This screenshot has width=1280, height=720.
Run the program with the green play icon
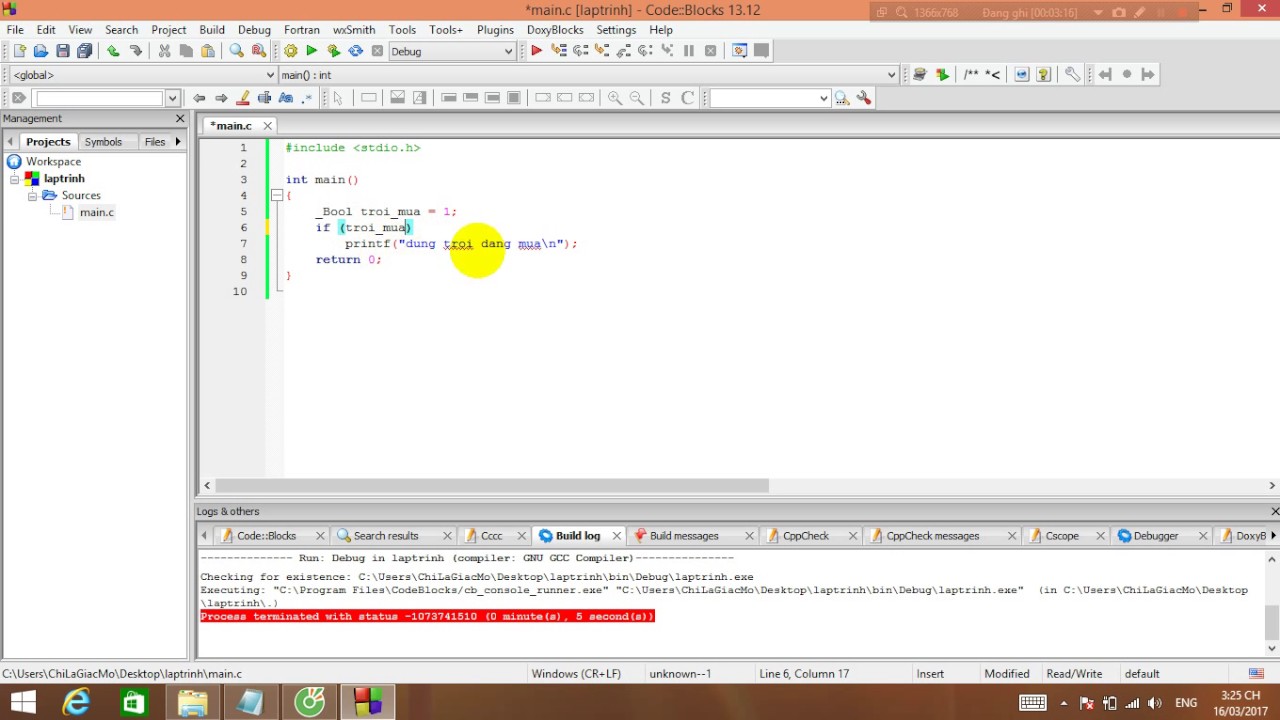[312, 51]
